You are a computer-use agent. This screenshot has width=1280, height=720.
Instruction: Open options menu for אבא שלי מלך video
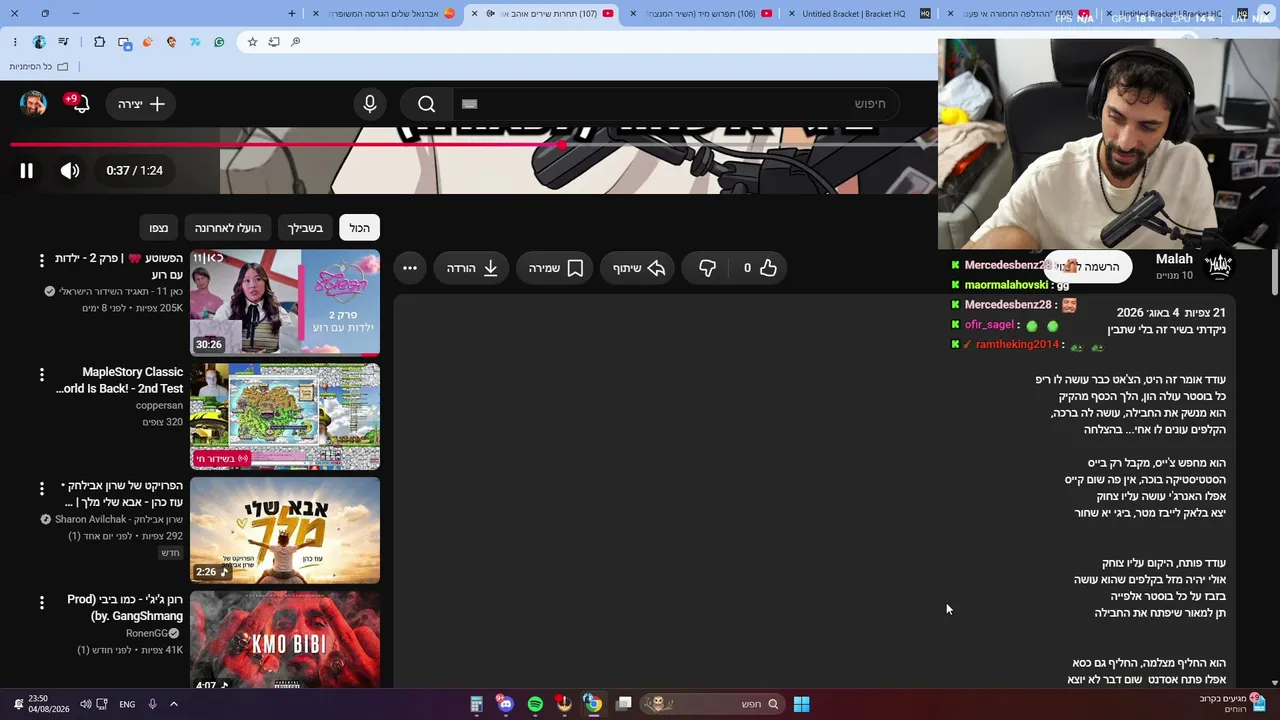click(x=42, y=488)
